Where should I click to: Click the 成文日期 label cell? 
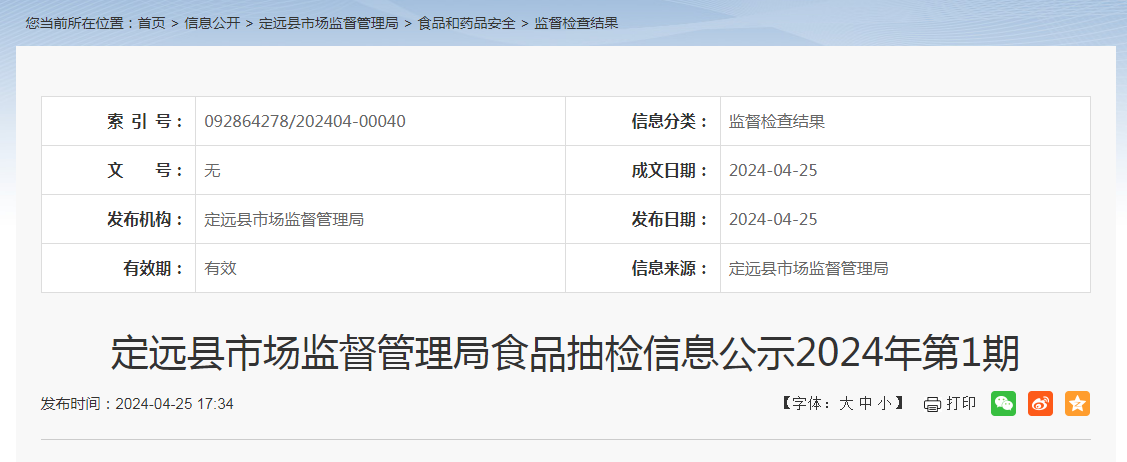(643, 170)
